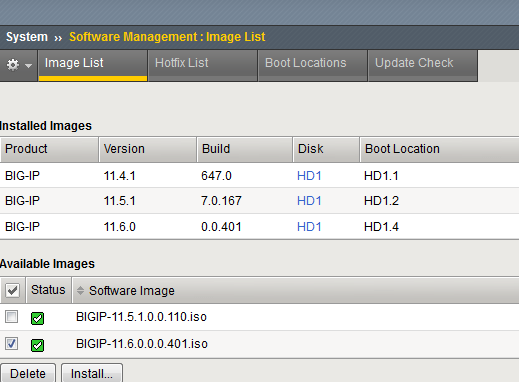Image resolution: width=519 pixels, height=382 pixels.
Task: Sort by the Software Image column
Action: click(132, 291)
